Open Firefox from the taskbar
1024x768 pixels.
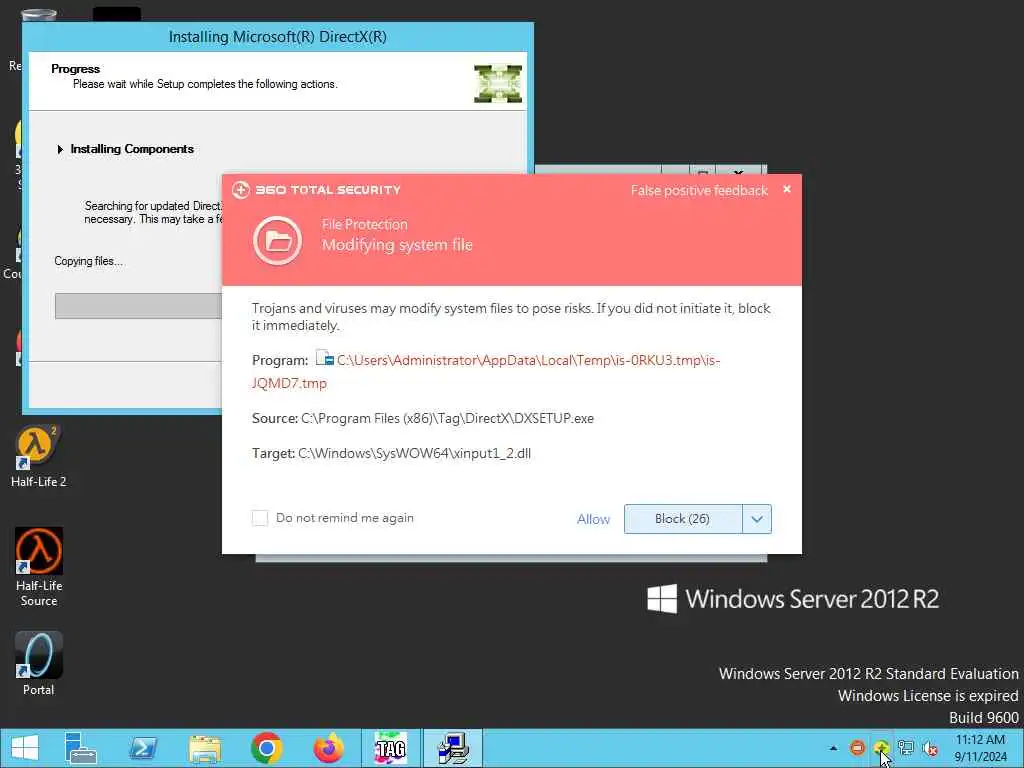click(x=328, y=748)
